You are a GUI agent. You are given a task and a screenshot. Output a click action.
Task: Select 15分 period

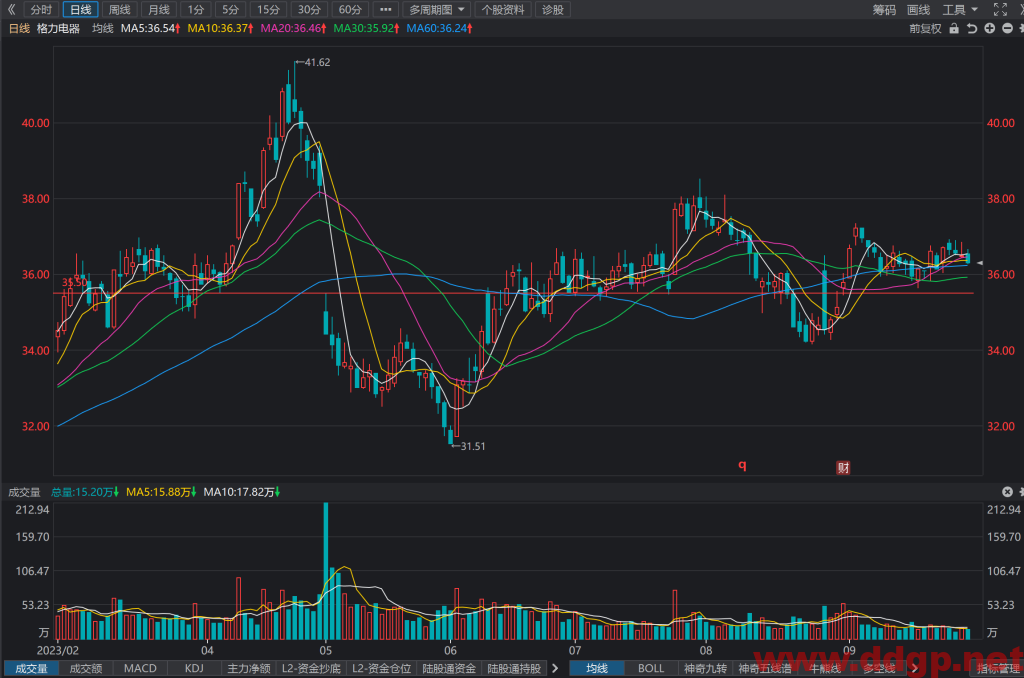(268, 10)
